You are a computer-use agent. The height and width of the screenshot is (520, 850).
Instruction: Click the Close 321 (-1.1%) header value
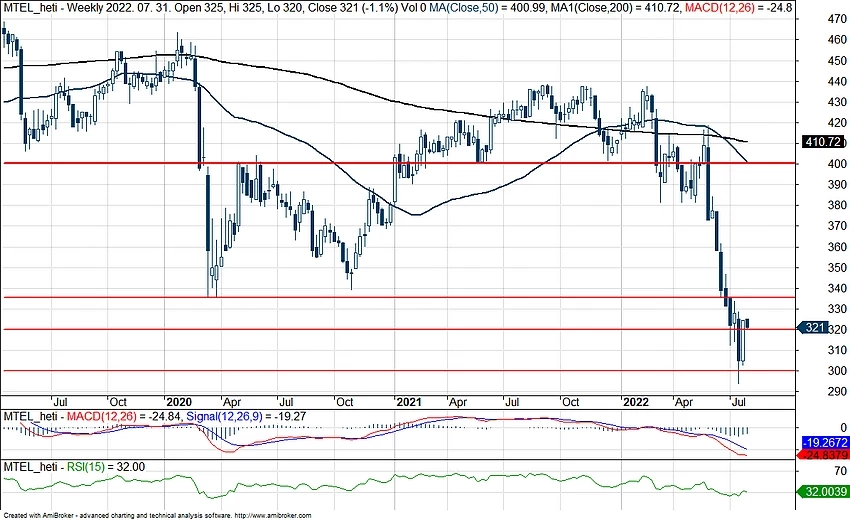[351, 8]
